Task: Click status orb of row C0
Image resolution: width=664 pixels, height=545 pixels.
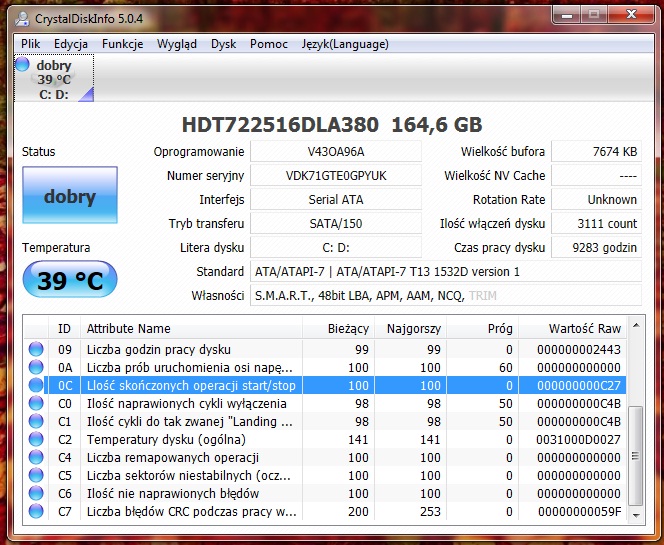Action: pyautogui.click(x=36, y=403)
